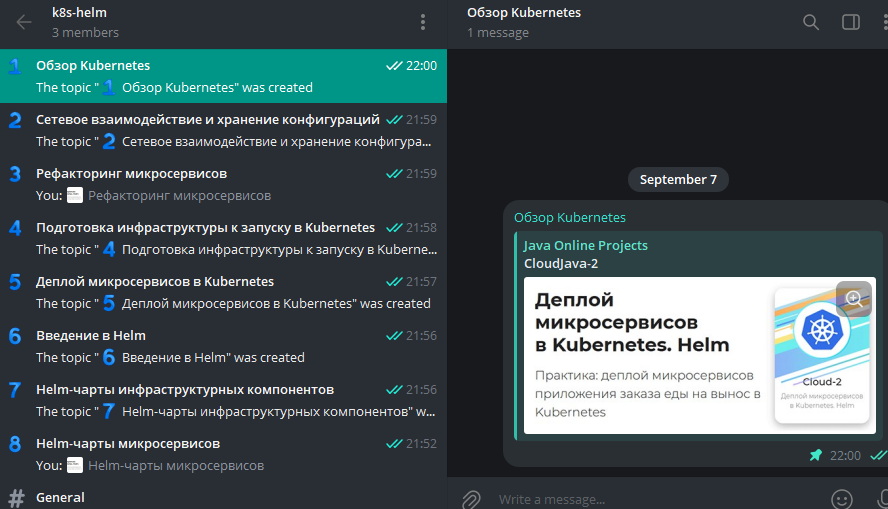Click the 1 message header subtitle
The height and width of the screenshot is (509, 888).
tap(498, 33)
